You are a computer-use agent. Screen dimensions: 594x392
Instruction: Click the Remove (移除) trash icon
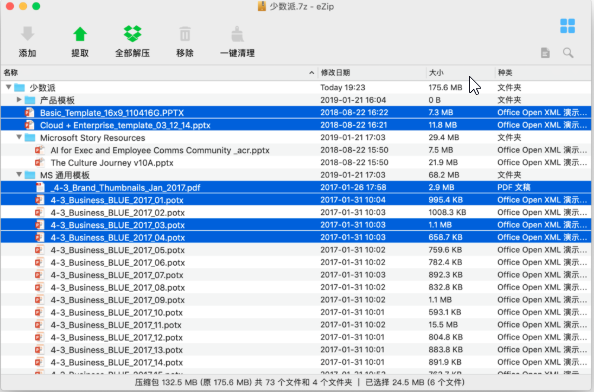[185, 34]
